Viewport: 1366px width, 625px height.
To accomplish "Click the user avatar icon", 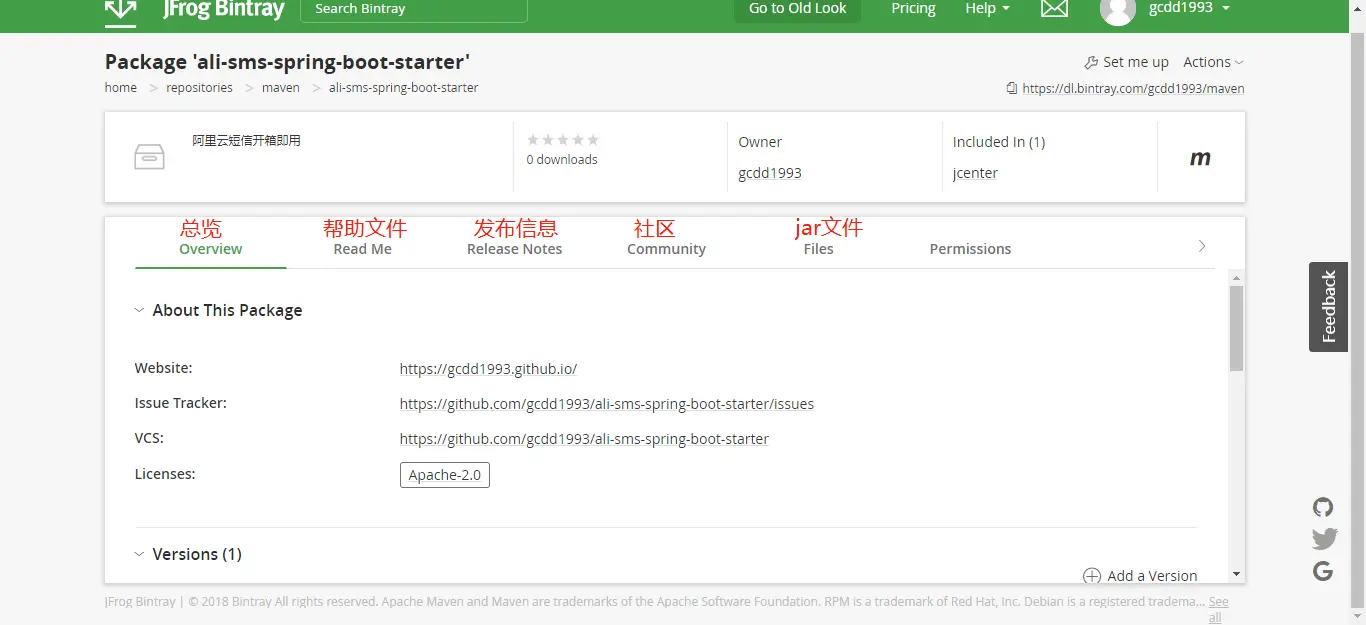I will [x=1117, y=10].
